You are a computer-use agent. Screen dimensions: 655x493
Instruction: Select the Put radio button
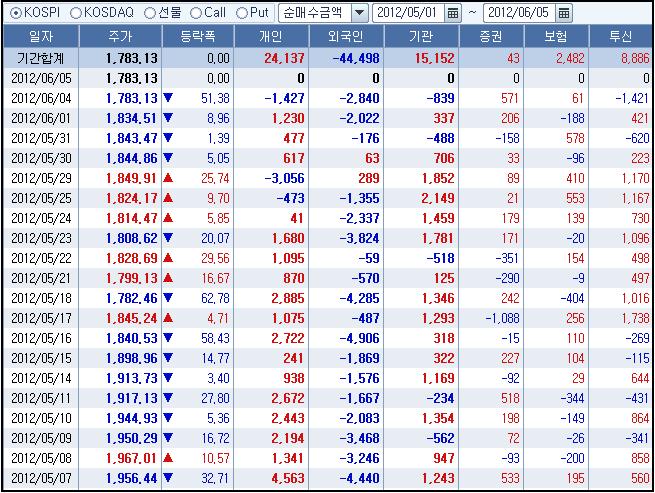(x=242, y=13)
